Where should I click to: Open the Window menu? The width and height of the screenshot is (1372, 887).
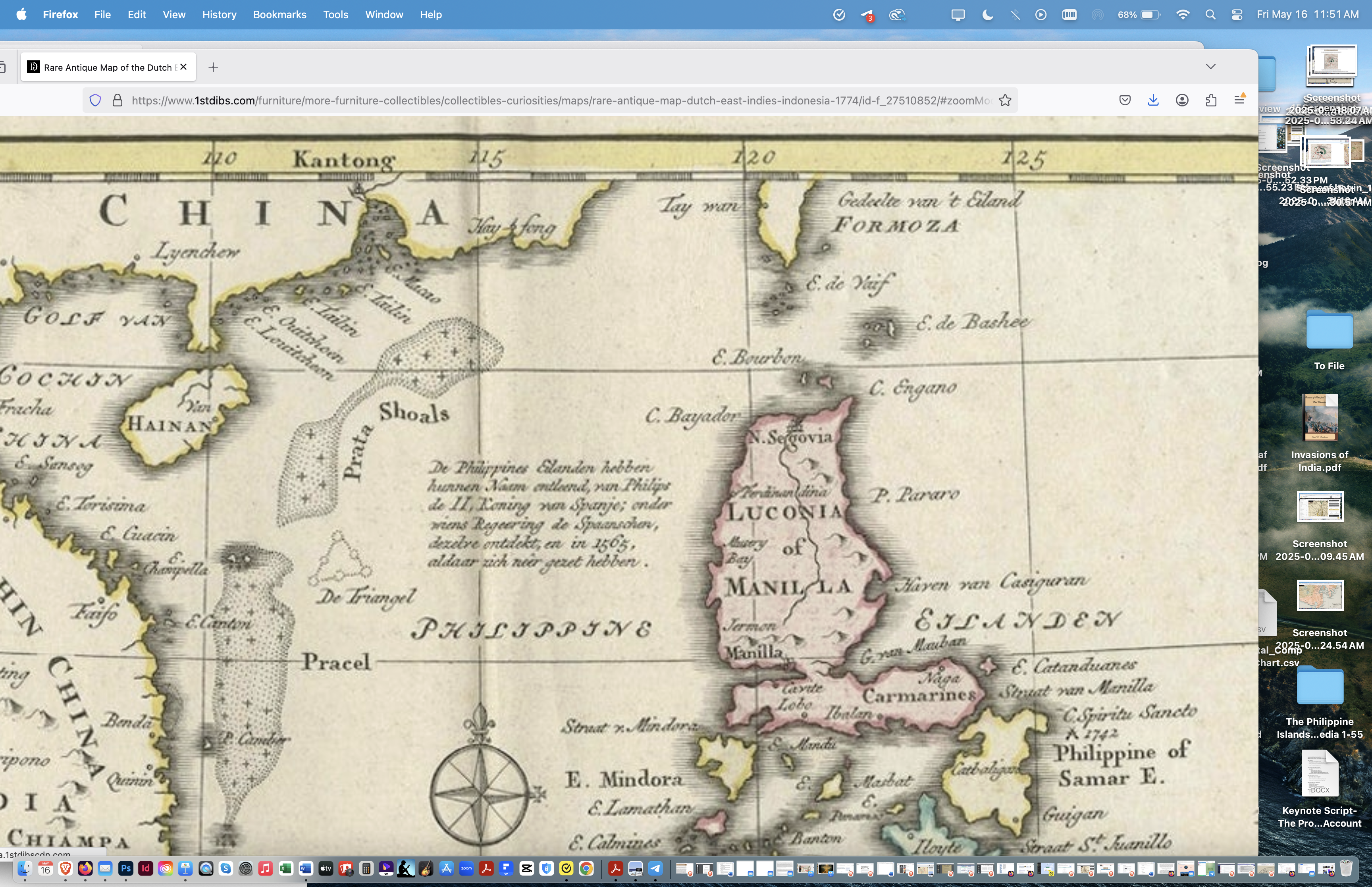pyautogui.click(x=384, y=14)
